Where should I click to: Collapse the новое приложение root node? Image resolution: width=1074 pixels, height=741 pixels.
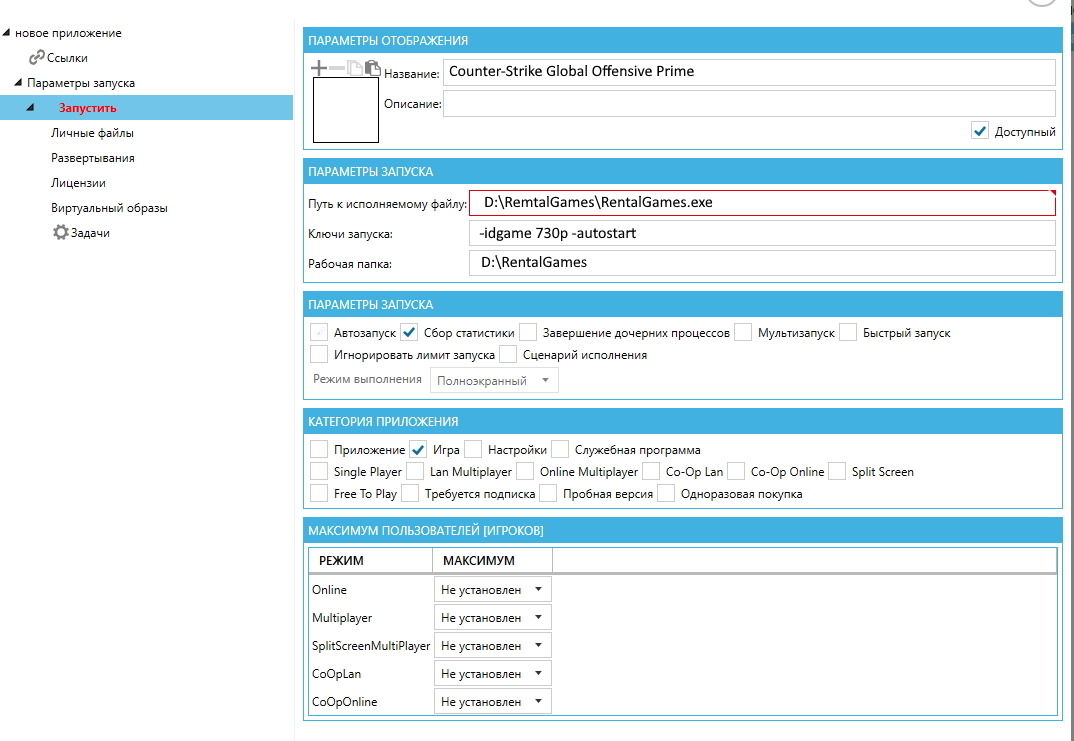[7, 33]
